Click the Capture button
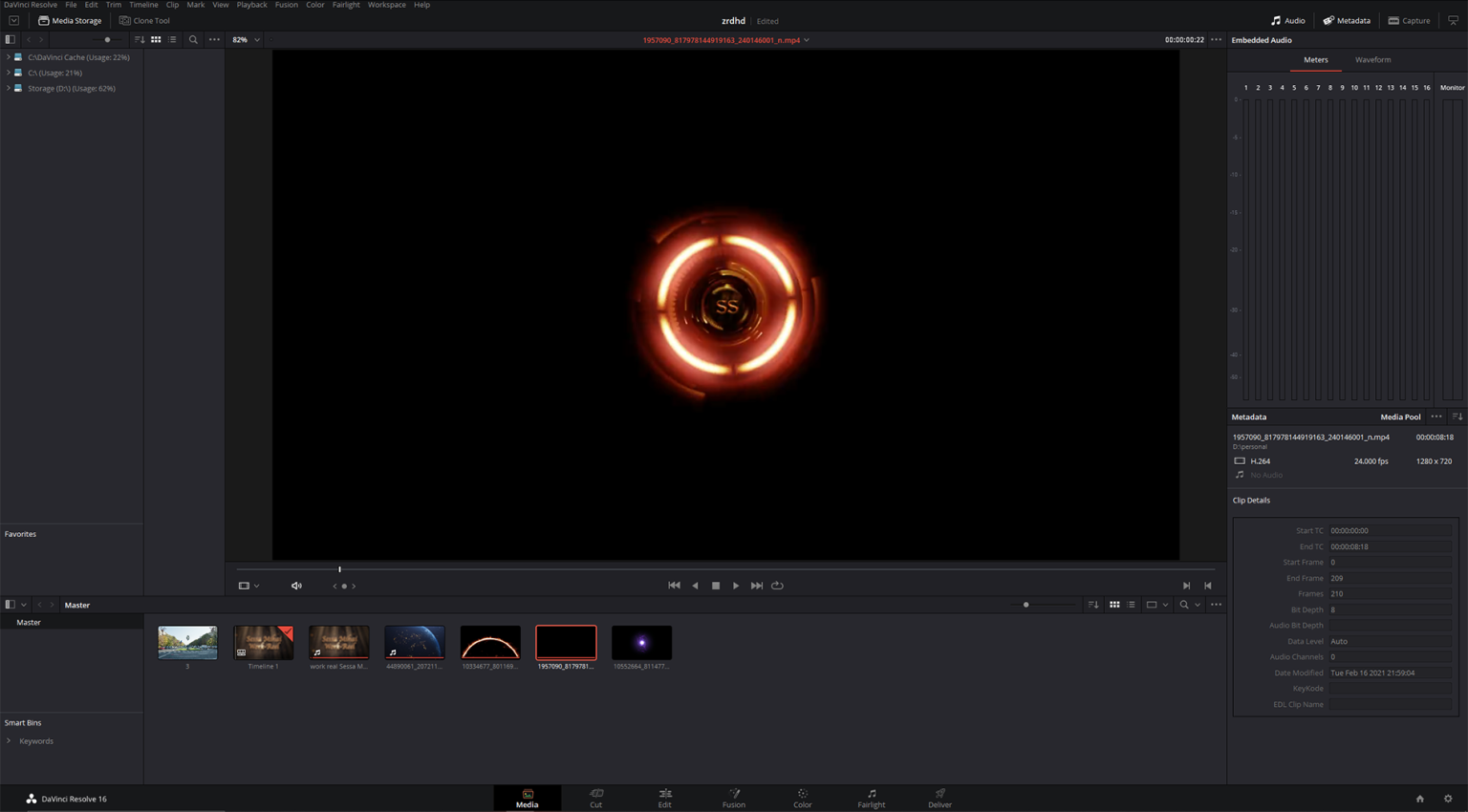The height and width of the screenshot is (812, 1468). [1409, 20]
